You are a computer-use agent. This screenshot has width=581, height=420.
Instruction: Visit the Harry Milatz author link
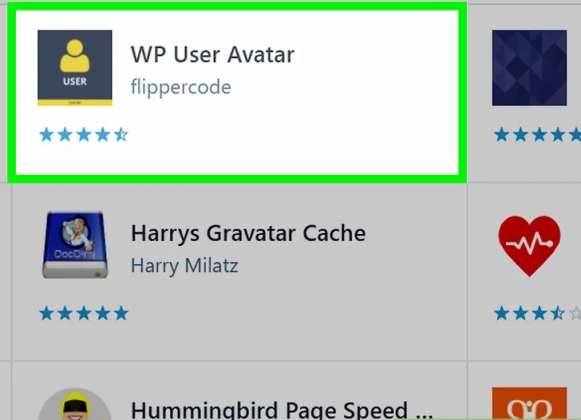pos(185,266)
